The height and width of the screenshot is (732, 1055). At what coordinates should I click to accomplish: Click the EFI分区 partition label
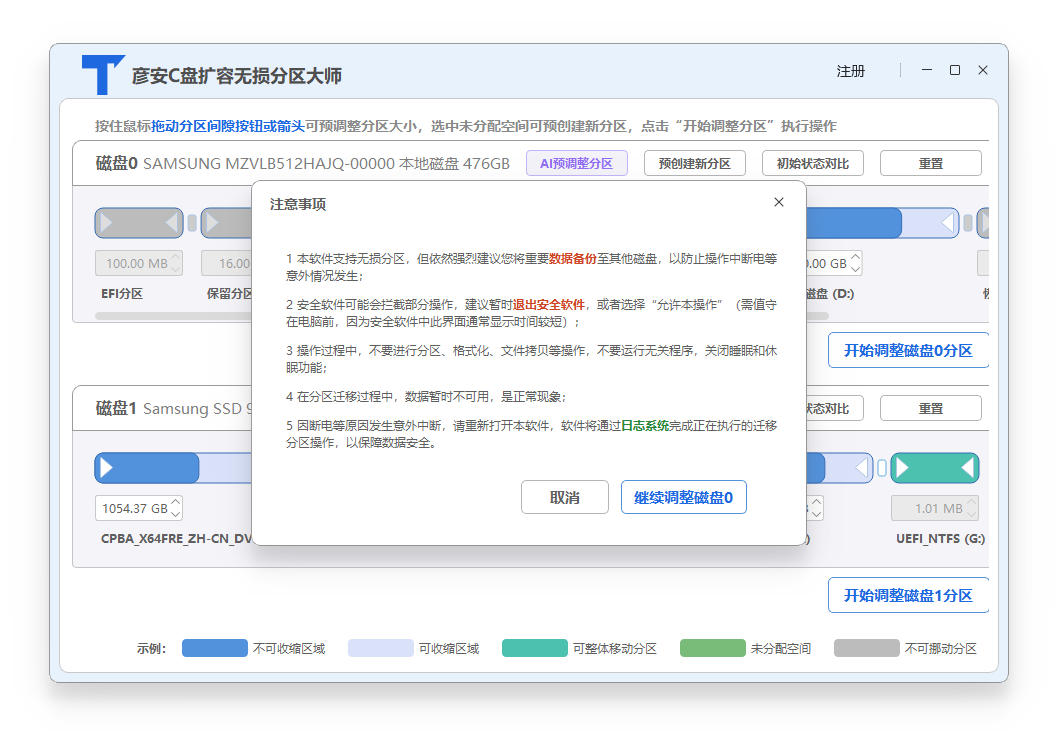pyautogui.click(x=122, y=293)
